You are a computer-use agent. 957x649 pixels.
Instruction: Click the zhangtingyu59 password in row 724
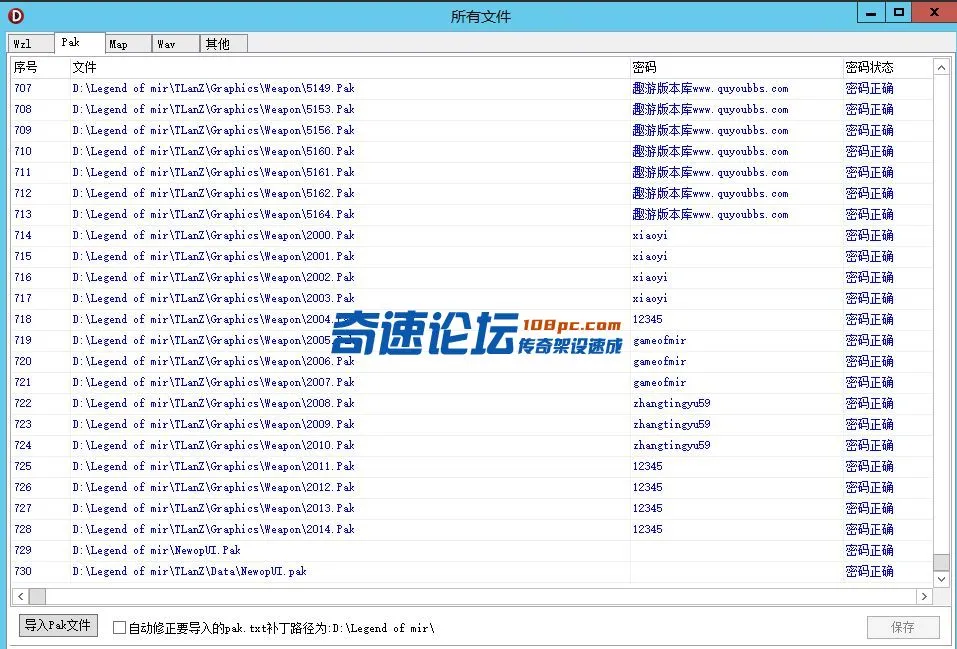tap(671, 445)
